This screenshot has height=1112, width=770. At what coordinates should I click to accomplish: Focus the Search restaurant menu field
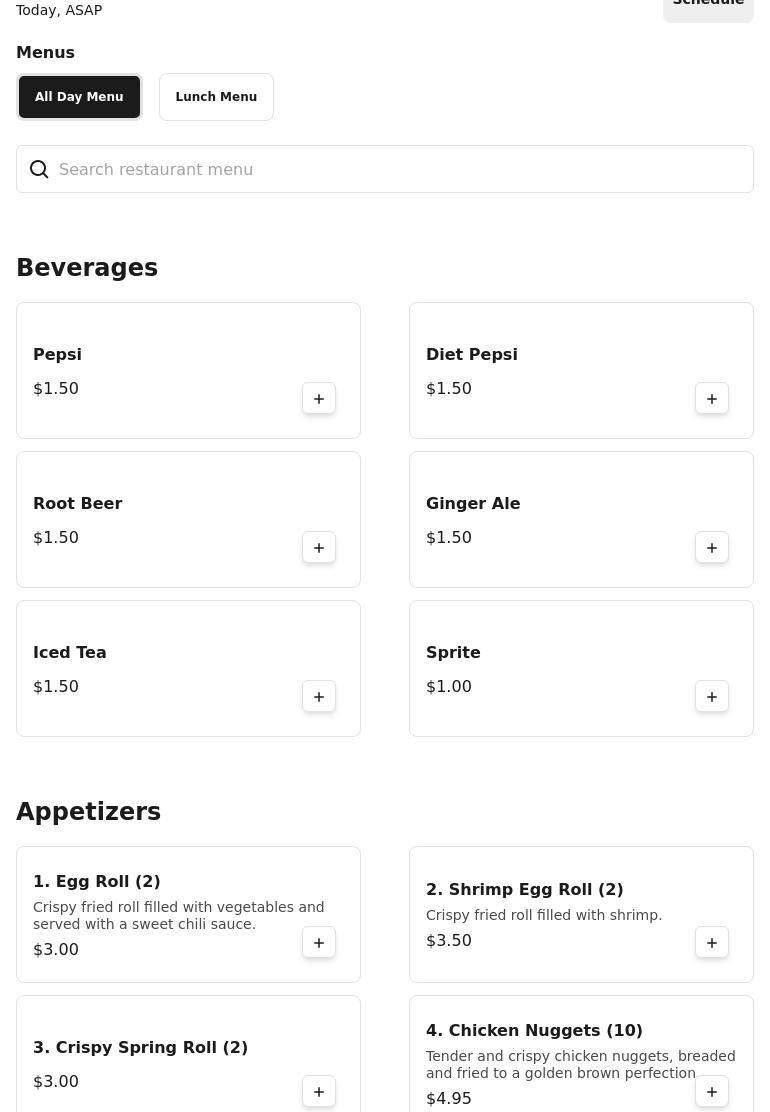pyautogui.click(x=400, y=170)
